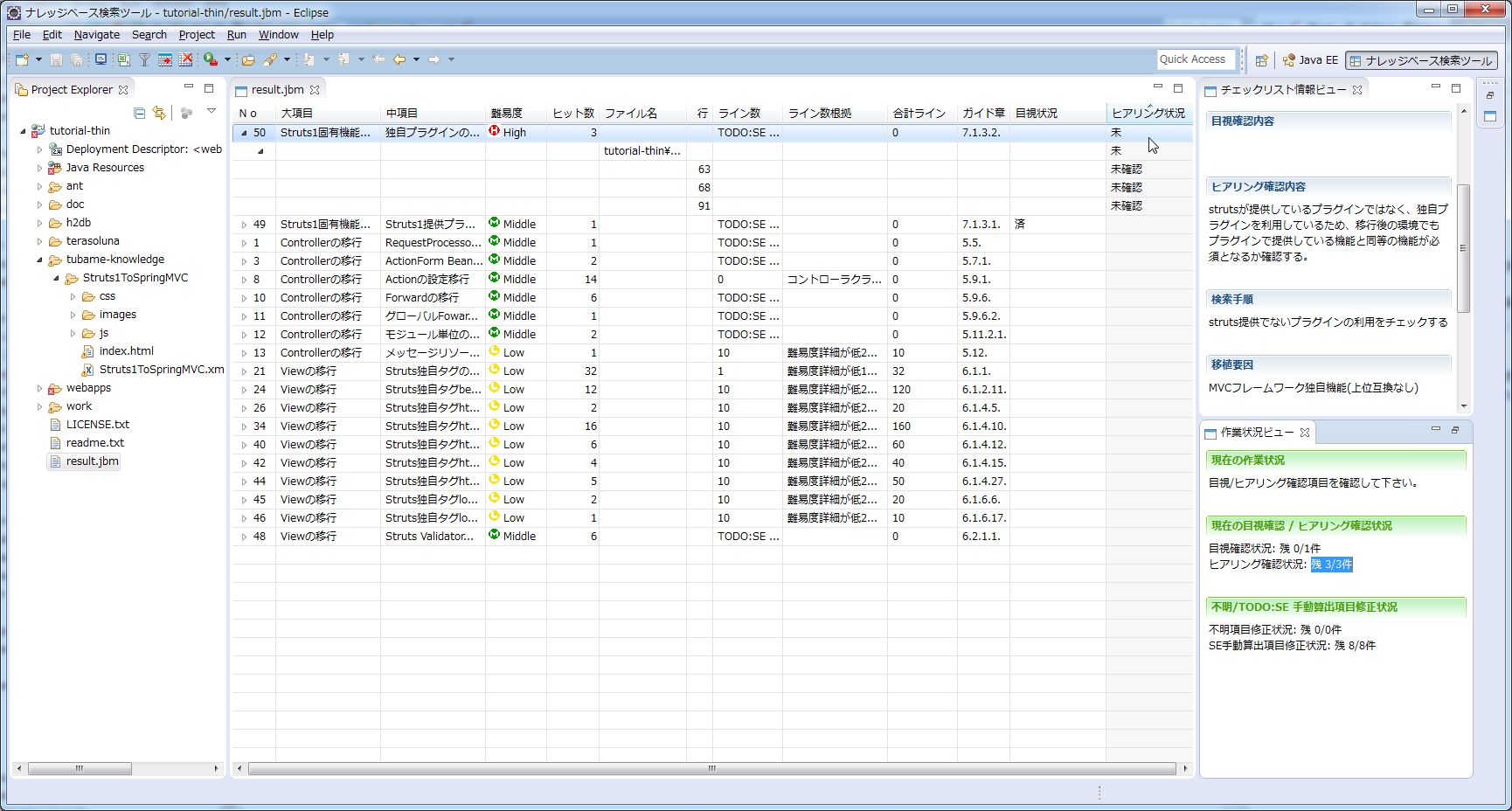Open the flashlight Search dropdown arrow
The height and width of the screenshot is (811, 1512).
tap(287, 59)
